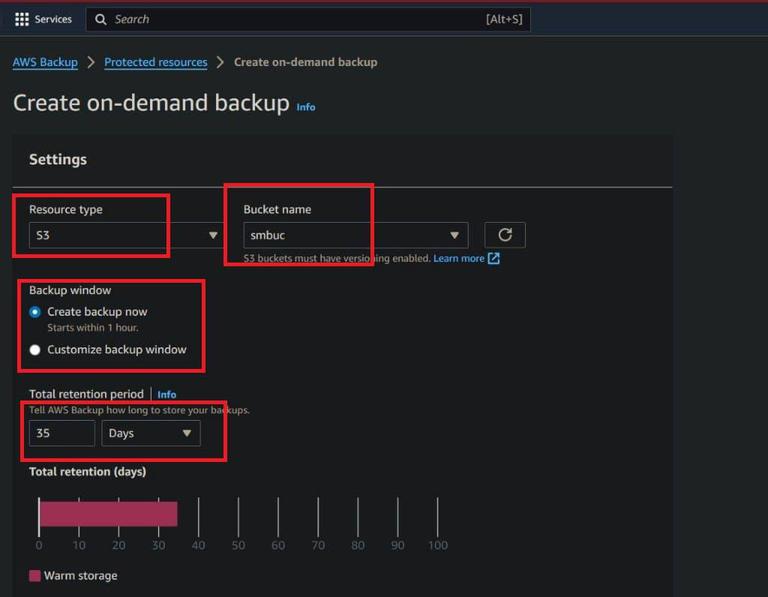Viewport: 768px width, 597px height.
Task: Click the warm storage legend swatch
Action: point(35,575)
